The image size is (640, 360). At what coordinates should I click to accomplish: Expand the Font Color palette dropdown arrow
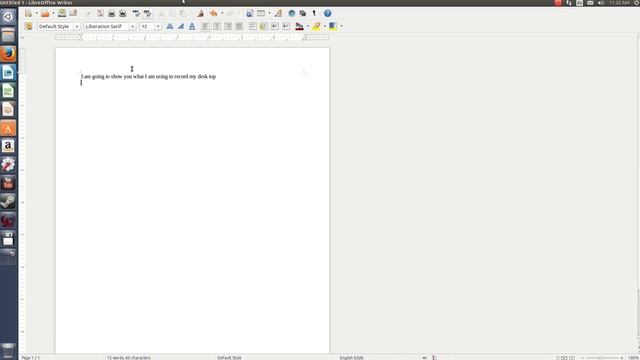[x=308, y=27]
